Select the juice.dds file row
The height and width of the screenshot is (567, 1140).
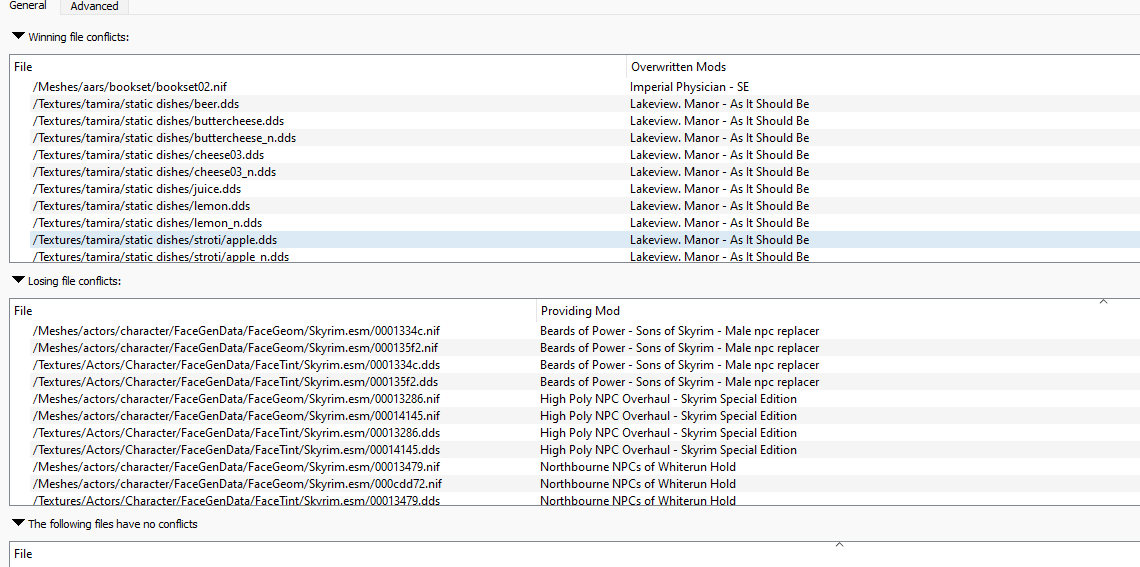click(x=137, y=189)
